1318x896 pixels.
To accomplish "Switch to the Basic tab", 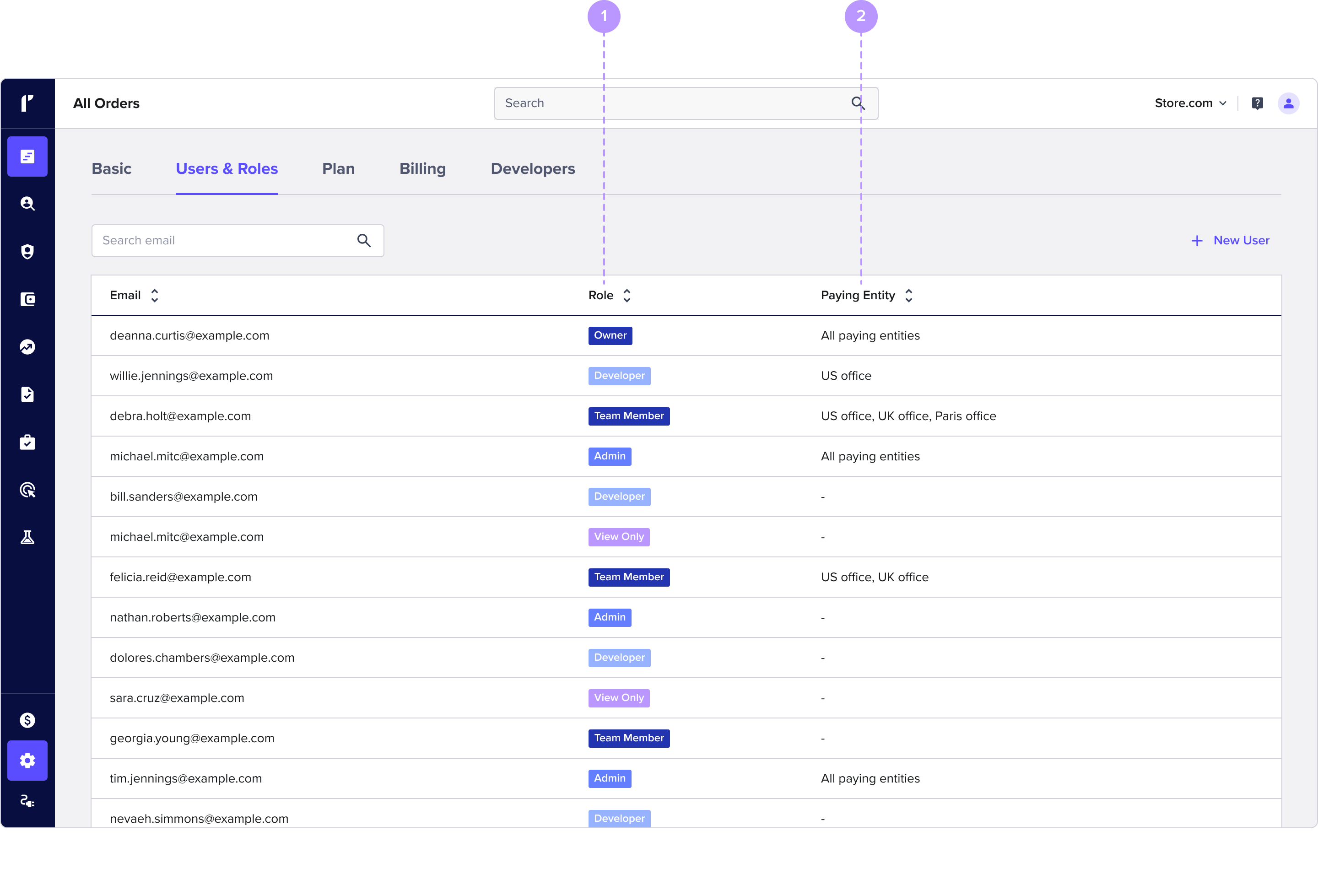I will pyautogui.click(x=112, y=169).
